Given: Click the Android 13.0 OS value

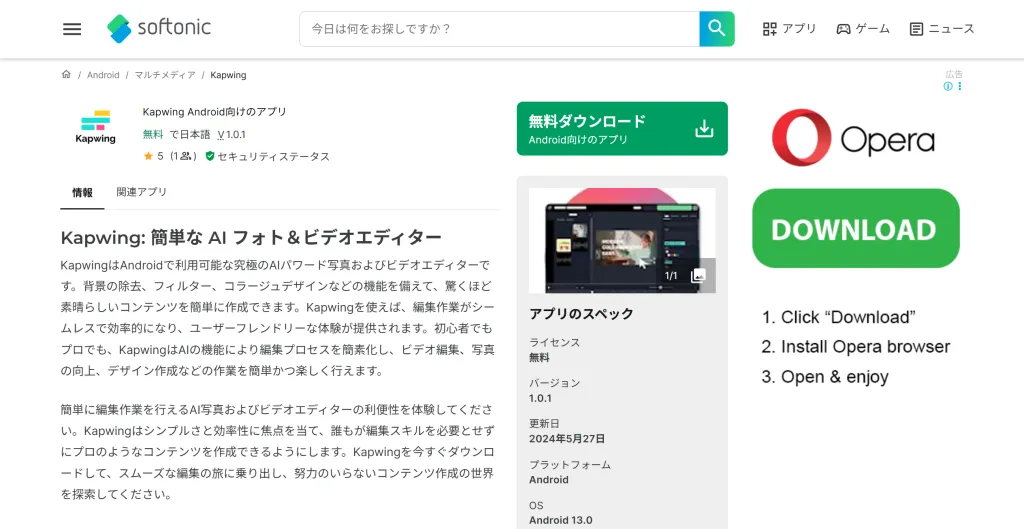Looking at the screenshot, I should tap(560, 520).
